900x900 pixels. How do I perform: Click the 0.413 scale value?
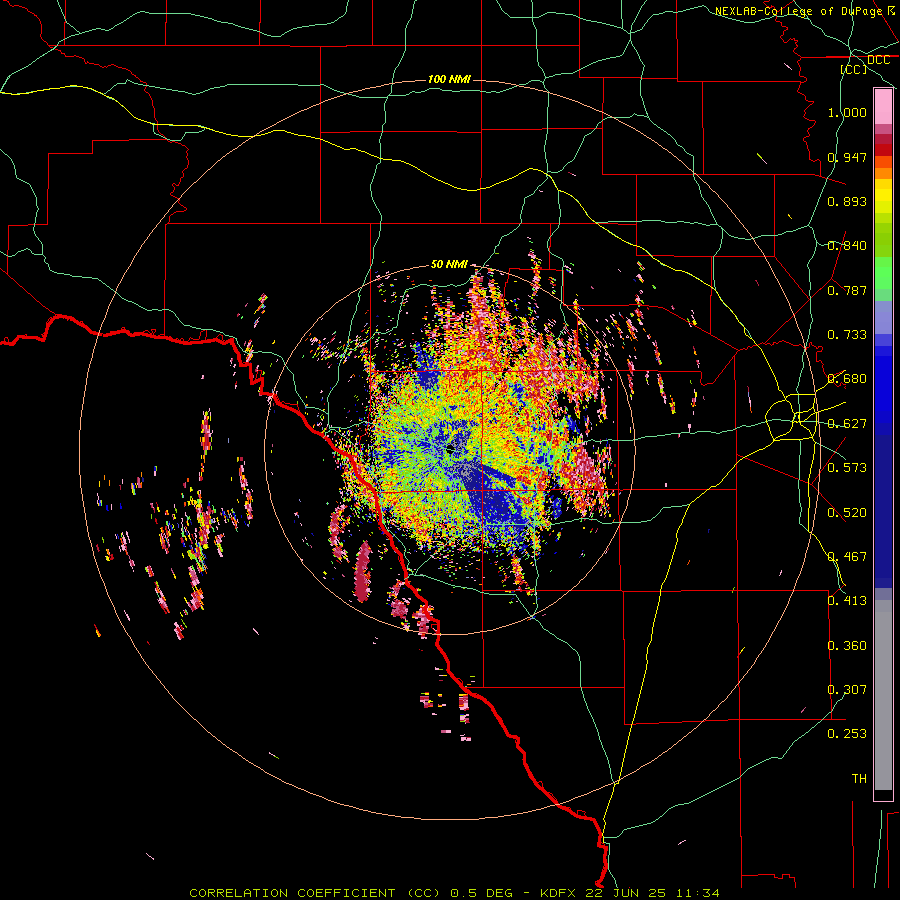[847, 601]
